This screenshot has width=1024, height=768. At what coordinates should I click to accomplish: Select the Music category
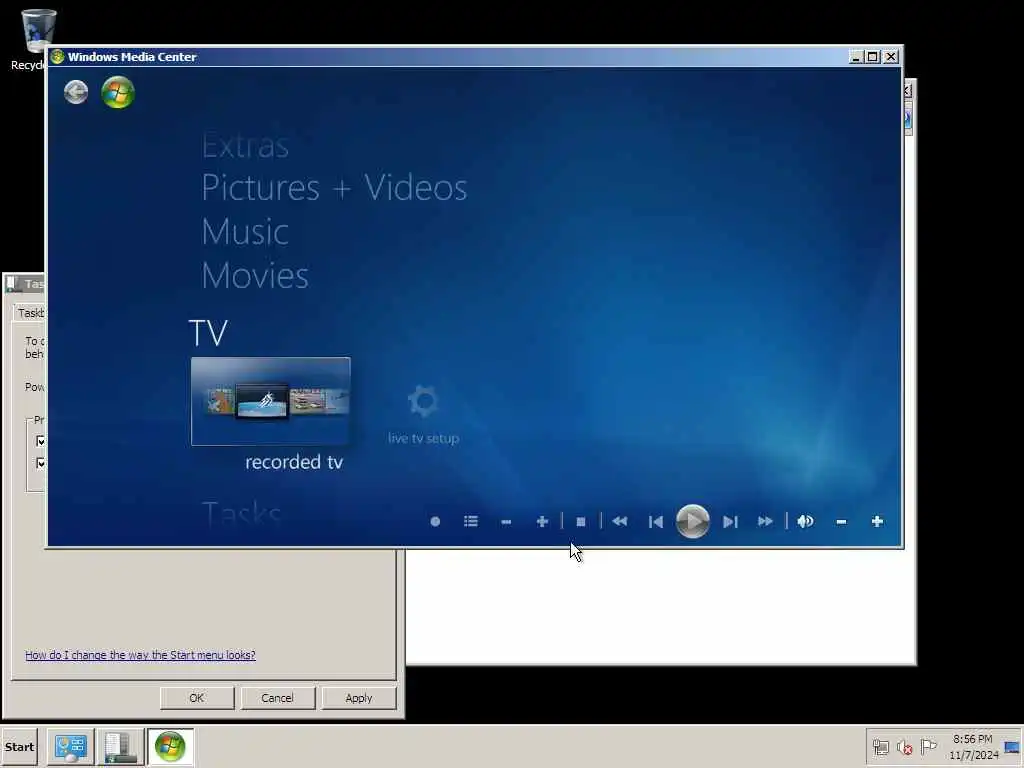pos(245,232)
